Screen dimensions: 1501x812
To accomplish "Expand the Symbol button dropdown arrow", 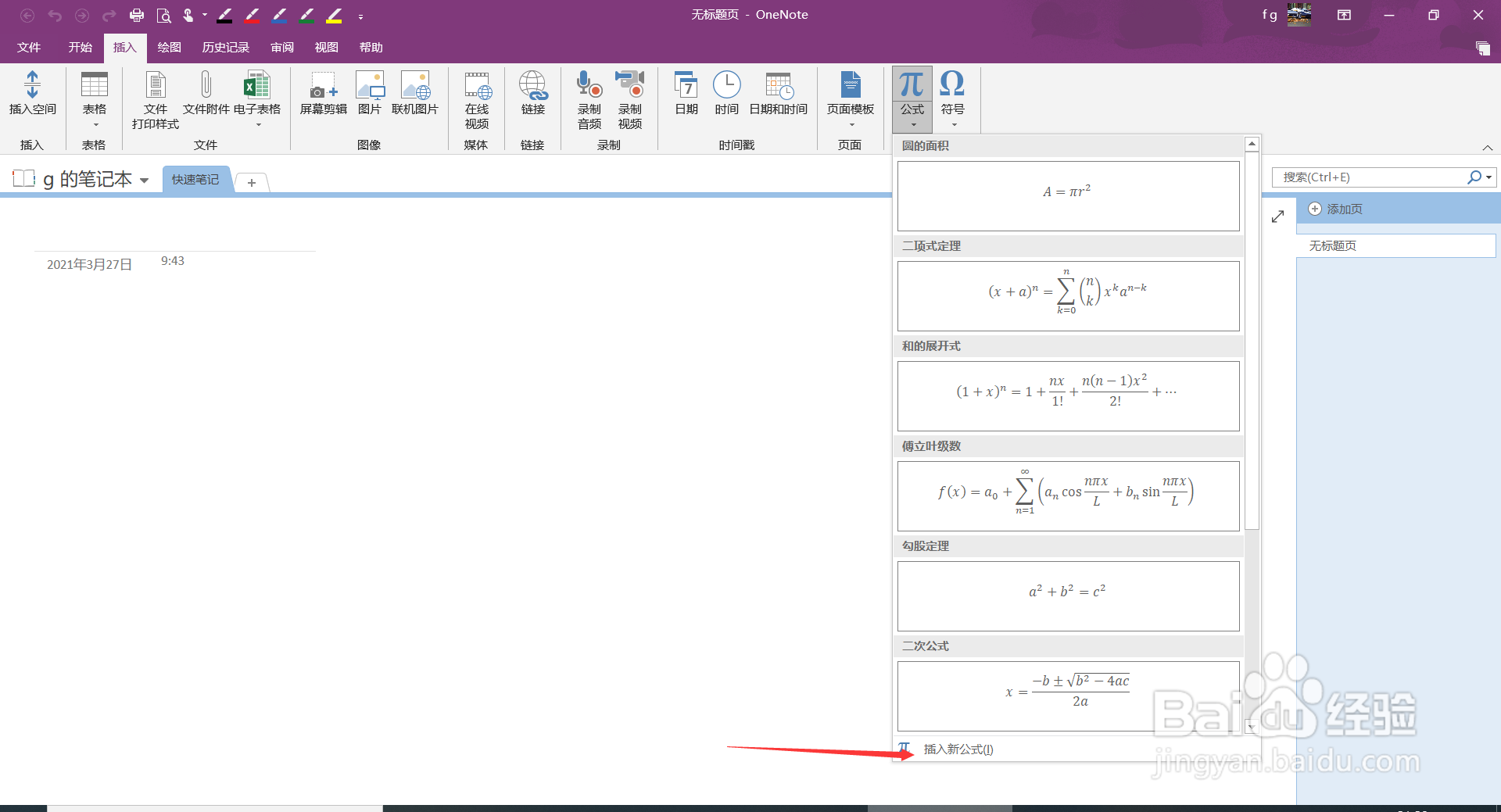I will tap(954, 125).
